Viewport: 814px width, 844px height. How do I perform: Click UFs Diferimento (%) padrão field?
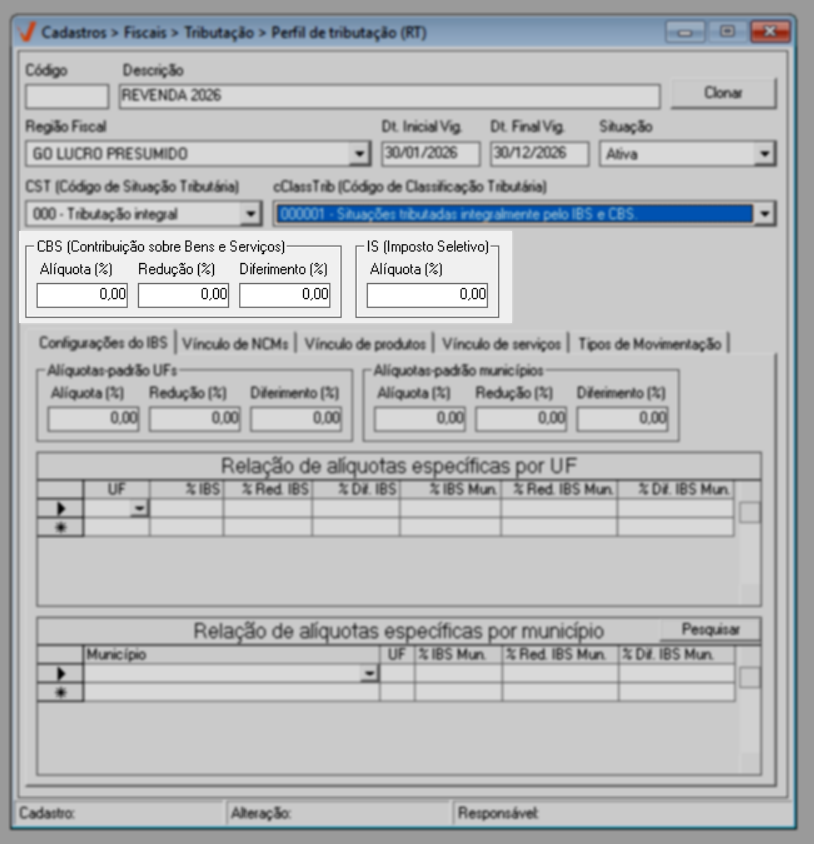tap(296, 419)
